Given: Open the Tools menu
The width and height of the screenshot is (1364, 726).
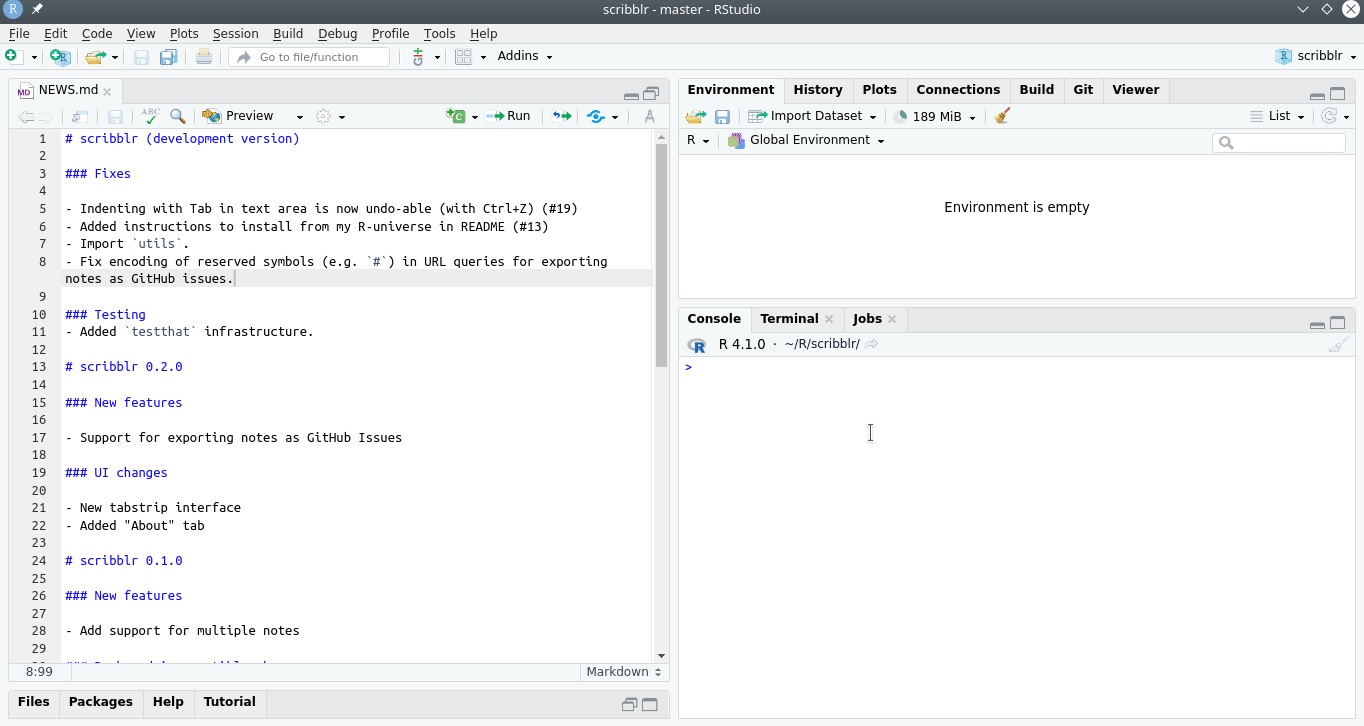Looking at the screenshot, I should (439, 33).
